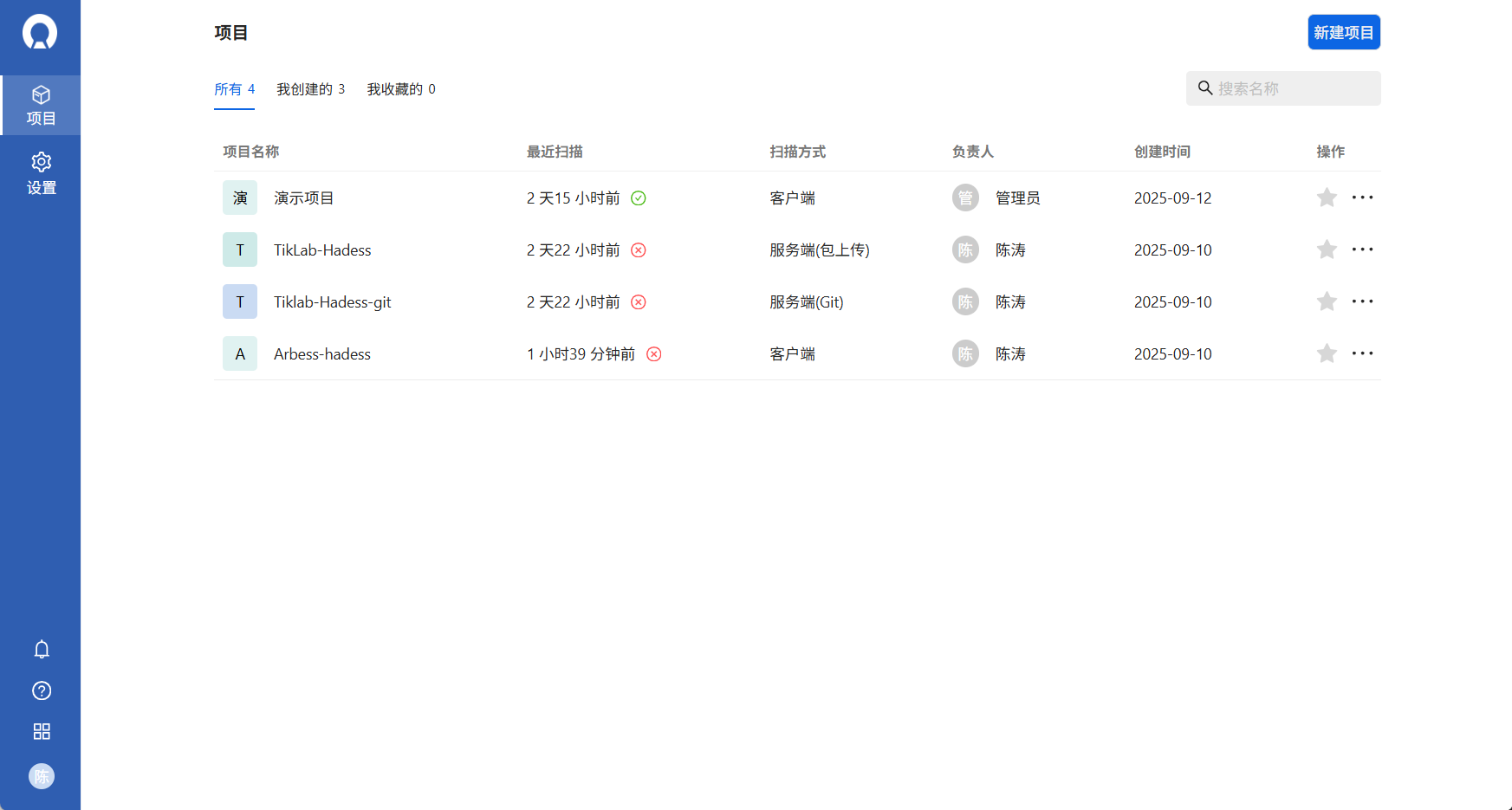Click the red failure icon next to Arbess-hadess scan

[x=654, y=353]
